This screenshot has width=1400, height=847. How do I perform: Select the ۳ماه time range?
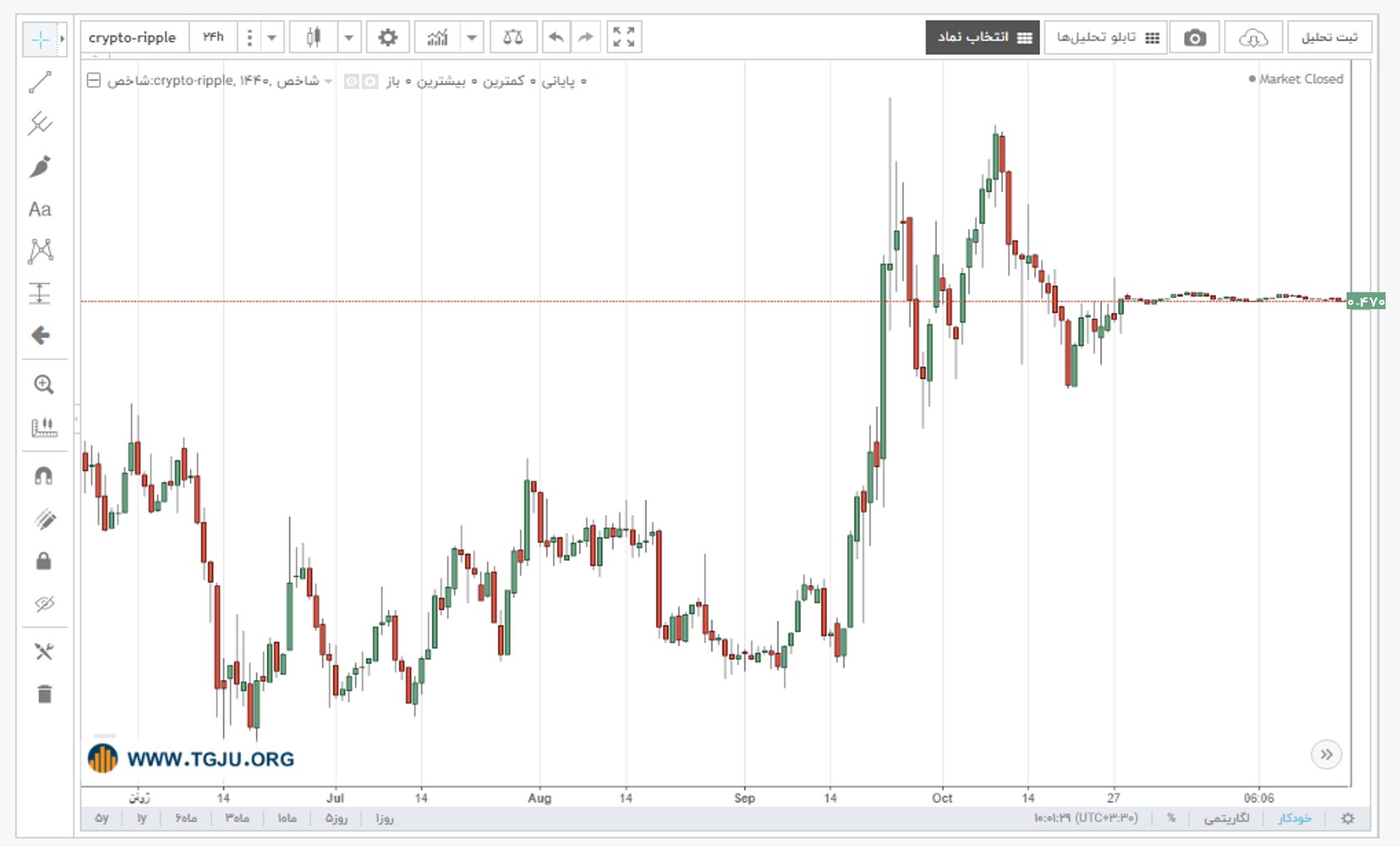click(237, 818)
